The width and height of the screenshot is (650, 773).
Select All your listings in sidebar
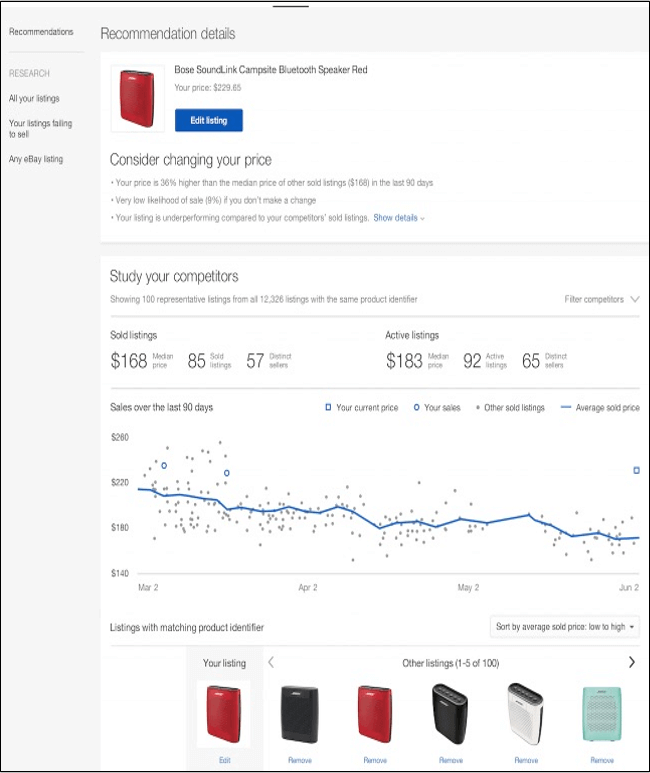[x=34, y=99]
